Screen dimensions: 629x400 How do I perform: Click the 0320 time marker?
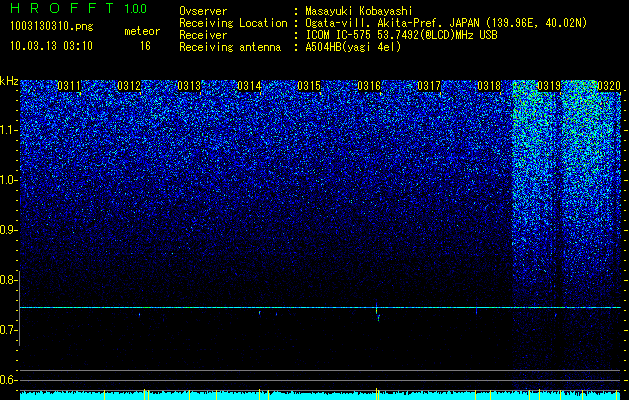pyautogui.click(x=609, y=86)
